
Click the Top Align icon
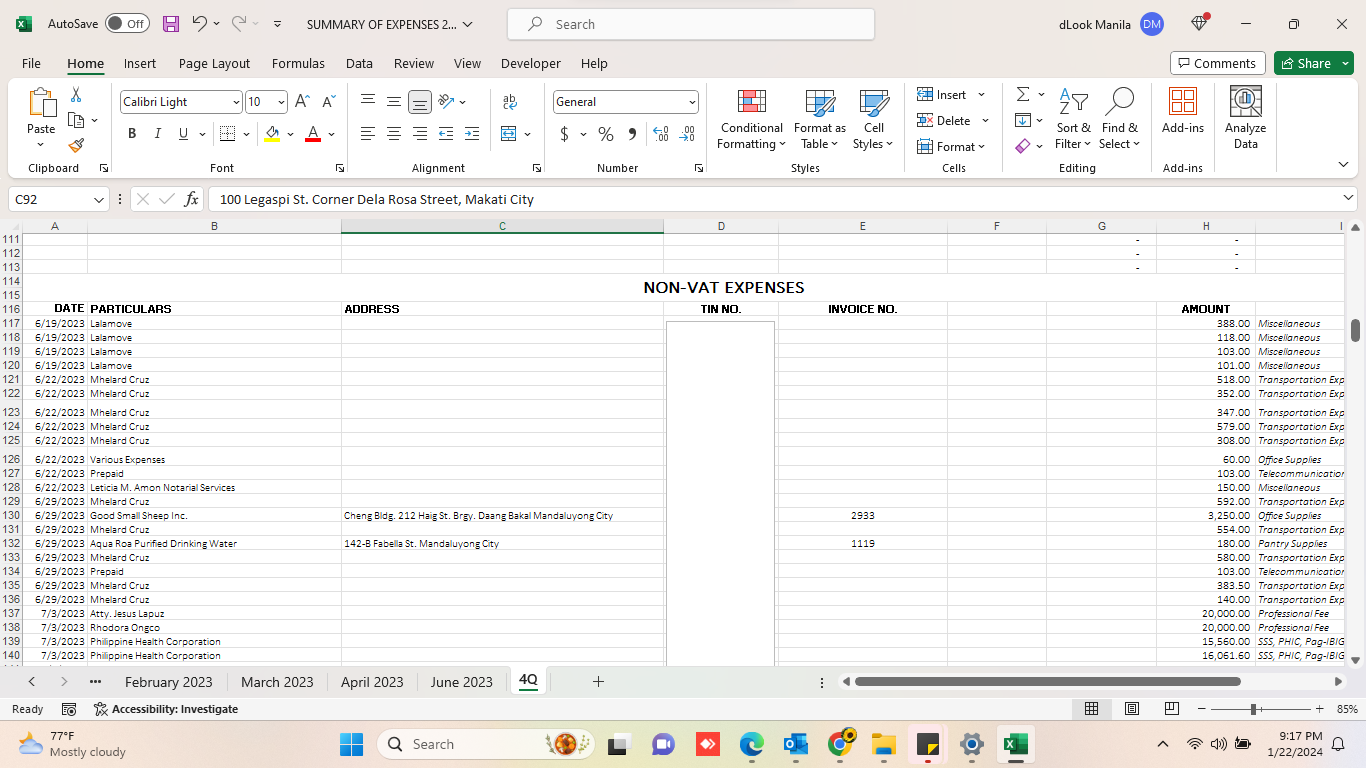click(368, 102)
